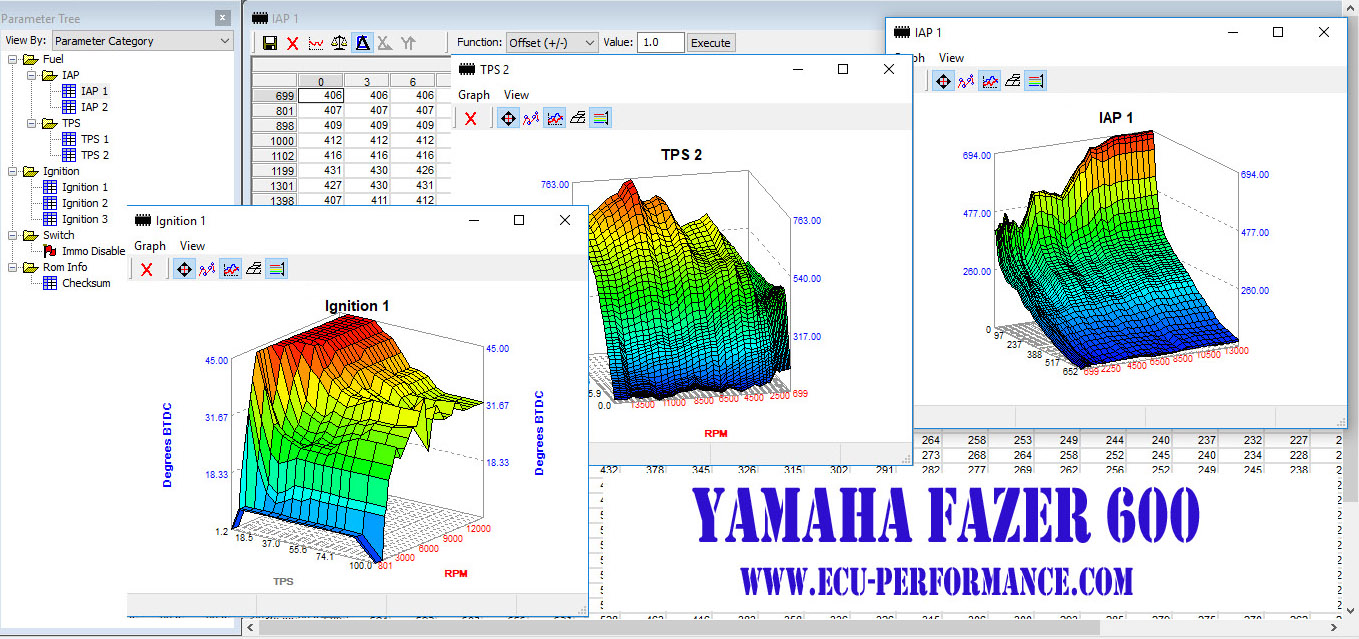The width and height of the screenshot is (1359, 639).
Task: Select IAP 1 map in parameter tree
Action: (x=94, y=91)
